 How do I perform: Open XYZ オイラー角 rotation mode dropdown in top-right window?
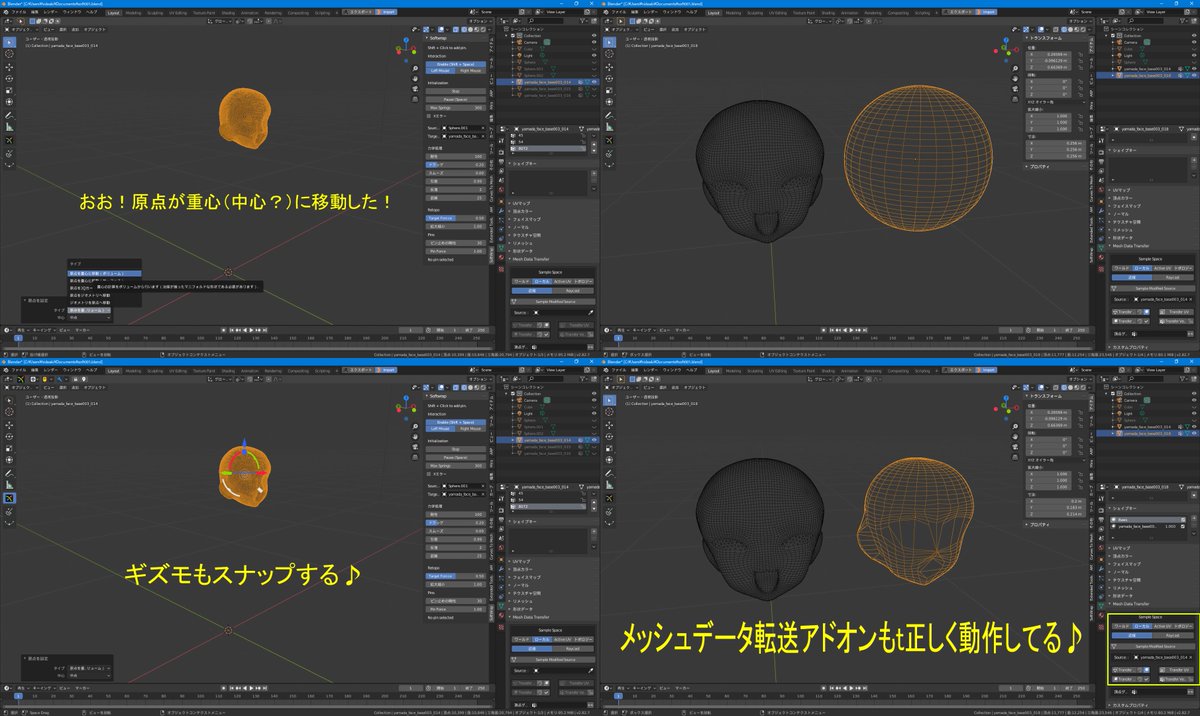(1056, 102)
